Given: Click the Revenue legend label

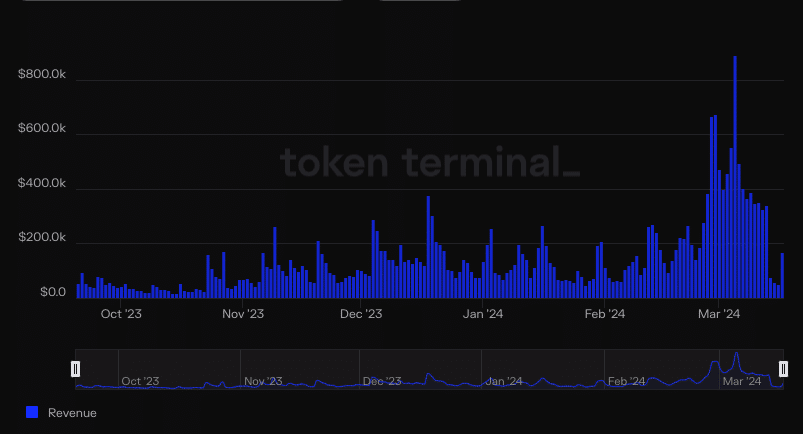Looking at the screenshot, I should (72, 412).
